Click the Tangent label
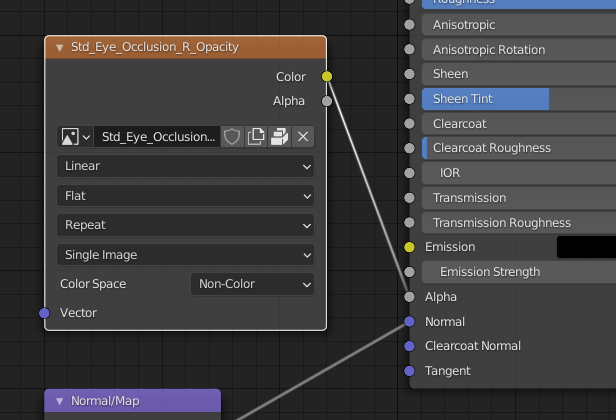Screen dimensions: 616x420 (448, 371)
